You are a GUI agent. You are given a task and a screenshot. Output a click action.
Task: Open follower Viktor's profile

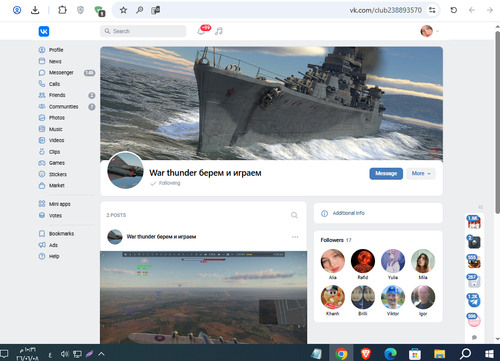pyautogui.click(x=393, y=297)
